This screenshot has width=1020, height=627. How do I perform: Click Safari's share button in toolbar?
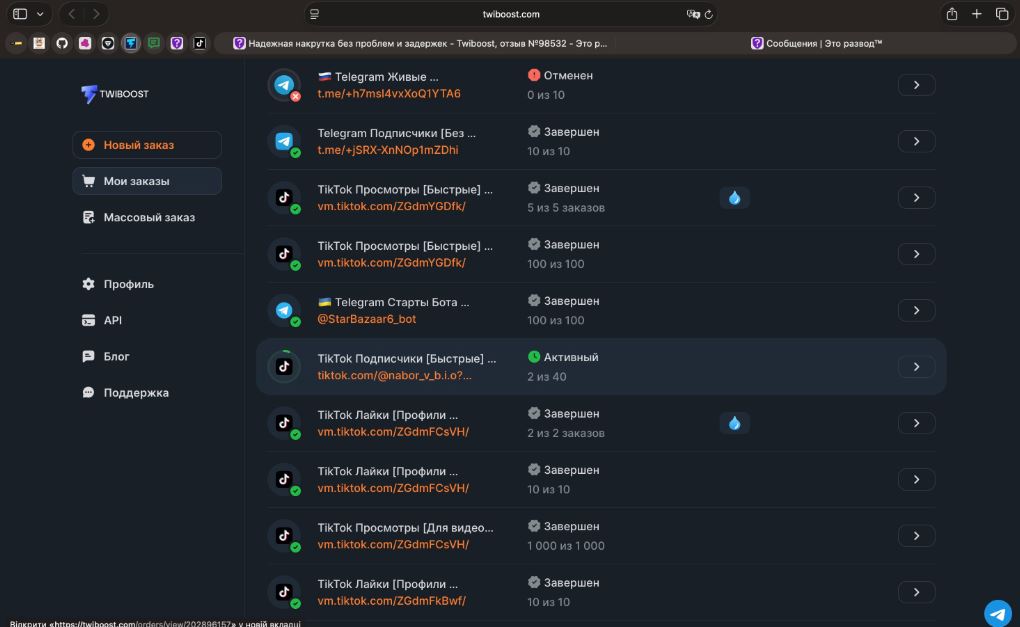tap(951, 14)
